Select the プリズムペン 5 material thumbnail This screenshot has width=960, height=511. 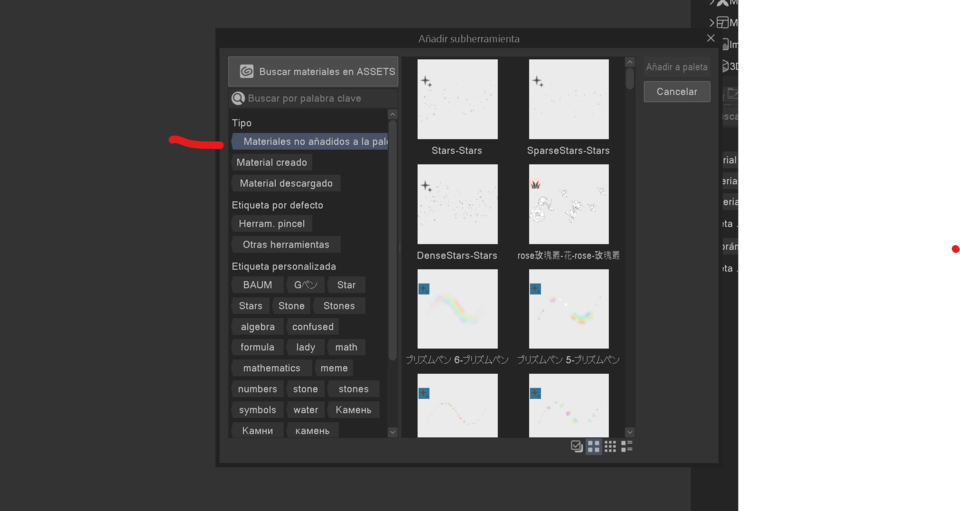[x=569, y=309]
